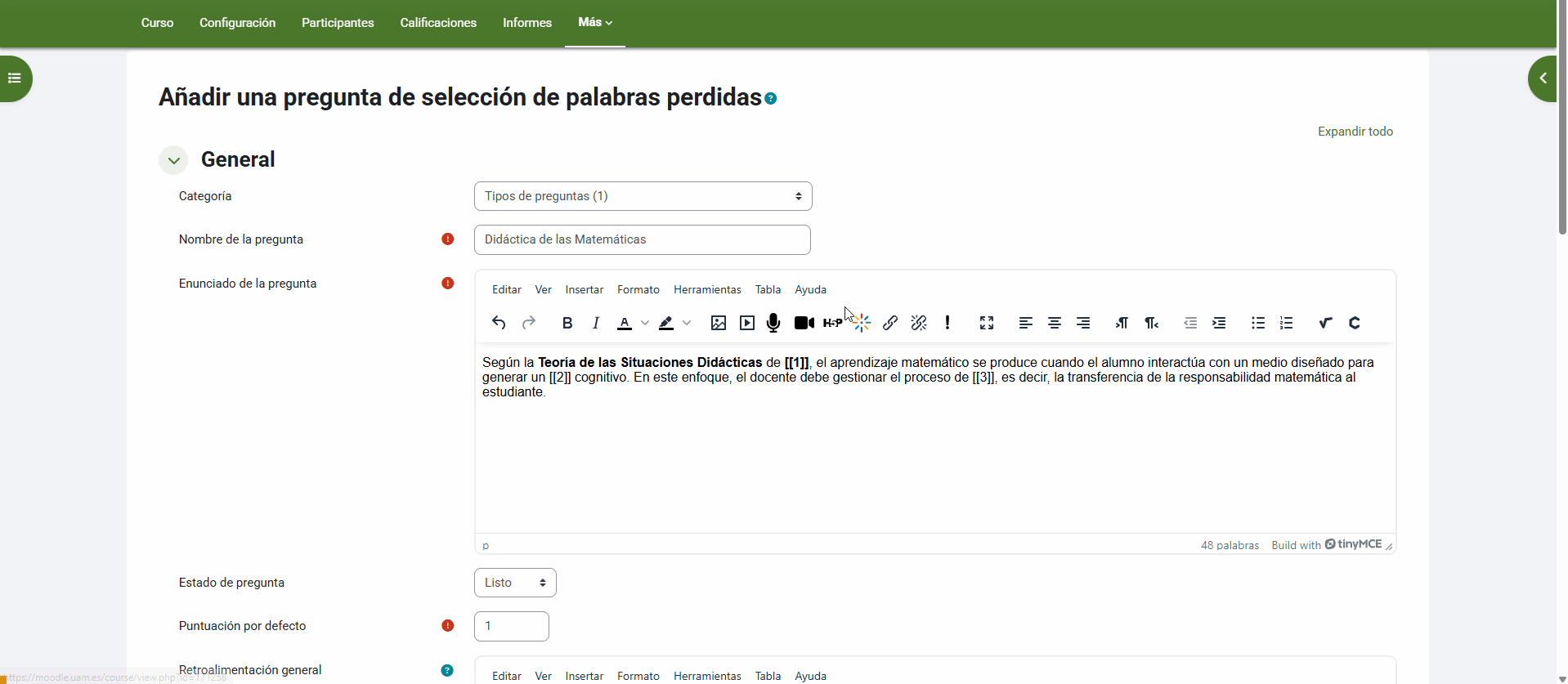Click the decrease indent icon
The height and width of the screenshot is (684, 1568).
tap(1190, 323)
